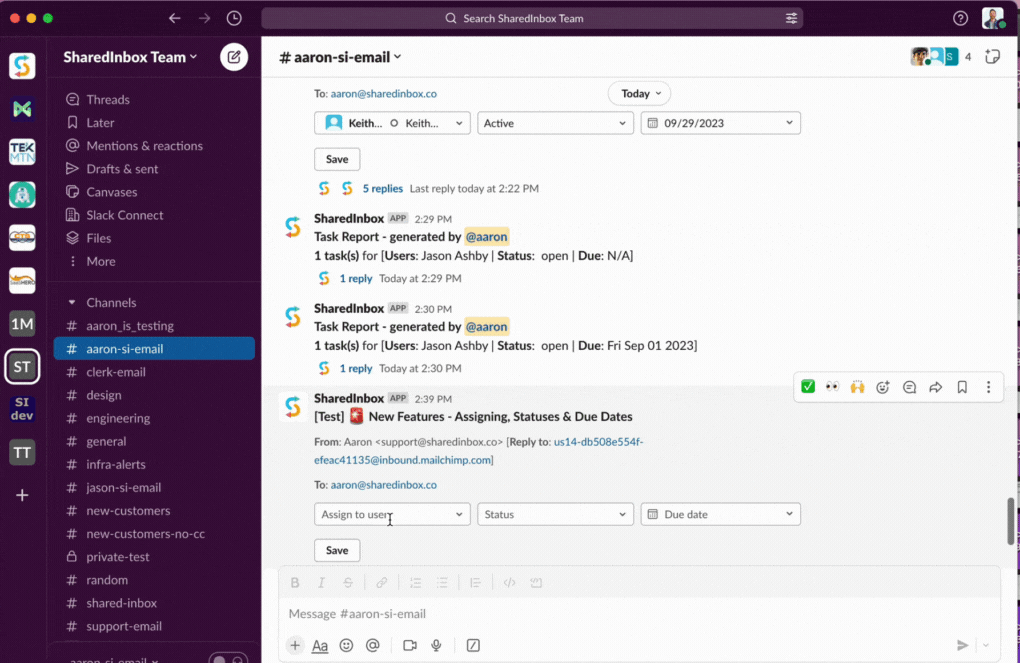Reply in thread icon on message
This screenshot has height=663, width=1020.
click(909, 387)
